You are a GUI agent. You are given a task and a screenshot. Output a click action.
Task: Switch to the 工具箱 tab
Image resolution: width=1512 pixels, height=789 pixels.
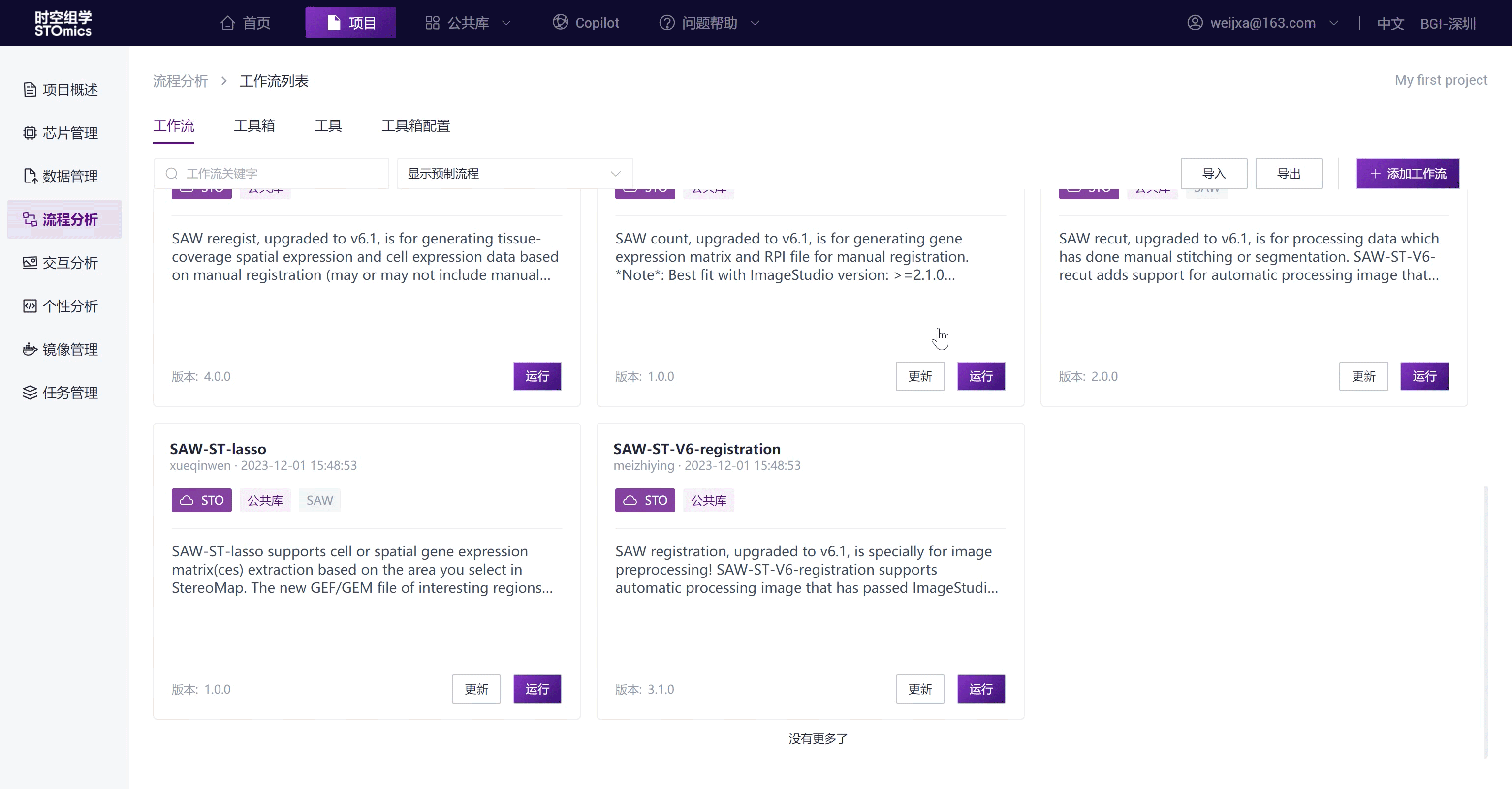(254, 125)
